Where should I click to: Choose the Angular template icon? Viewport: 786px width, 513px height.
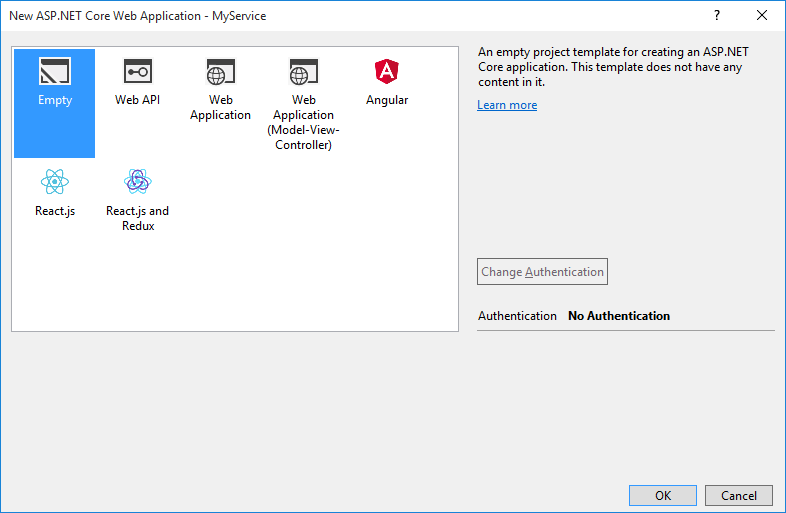pyautogui.click(x=386, y=71)
